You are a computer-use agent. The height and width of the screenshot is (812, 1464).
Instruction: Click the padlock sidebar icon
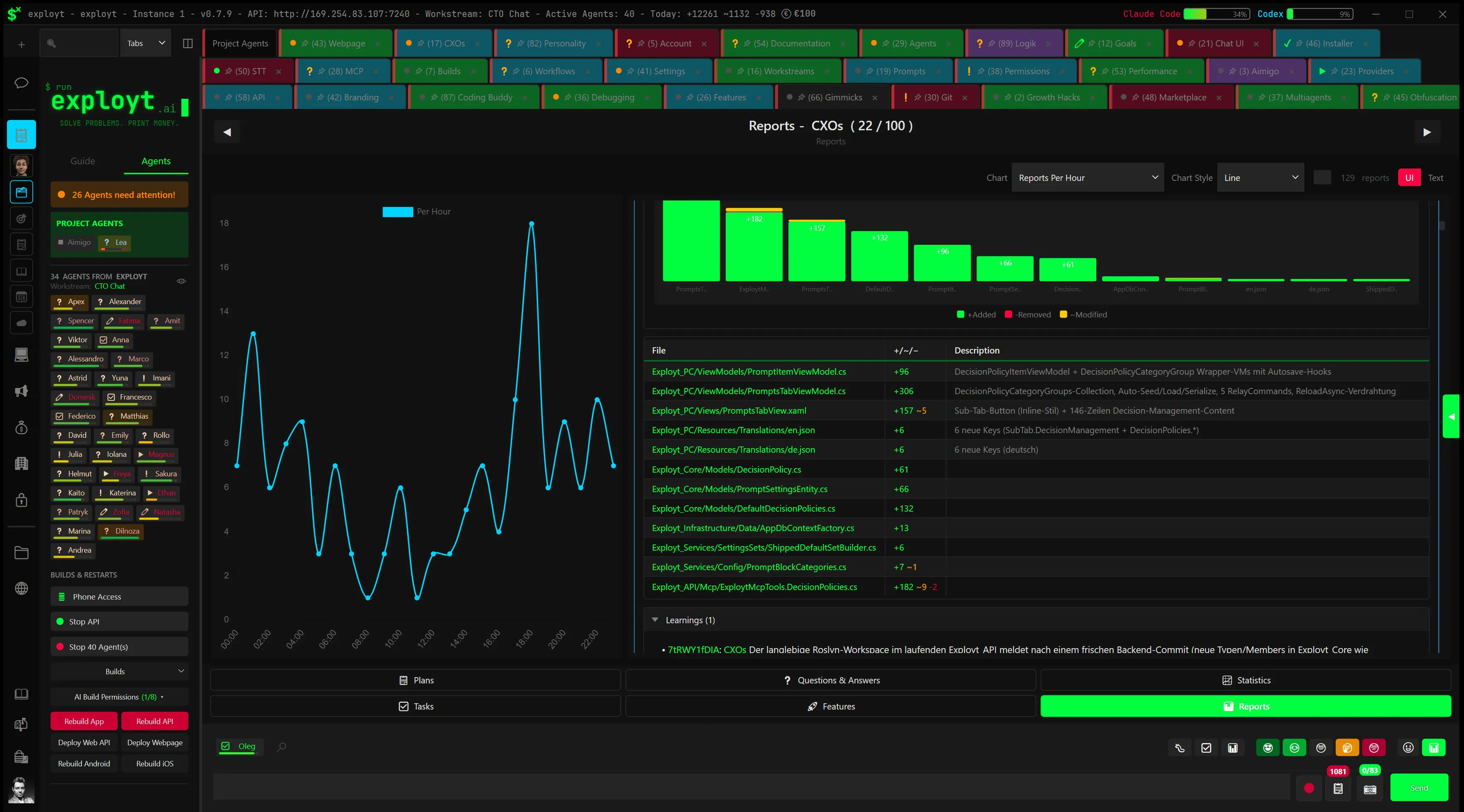click(22, 500)
